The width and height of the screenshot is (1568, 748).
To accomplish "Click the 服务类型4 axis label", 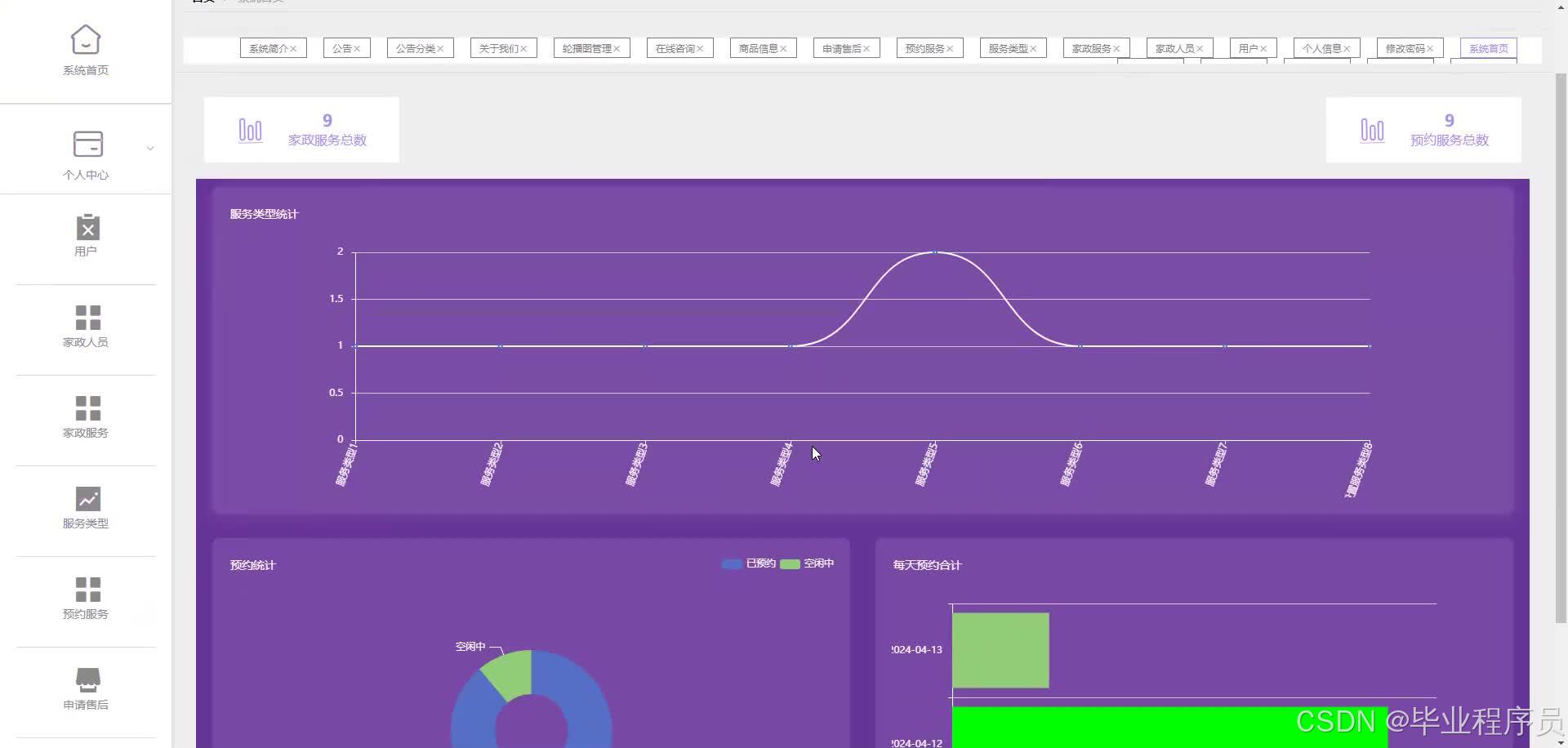I will point(782,465).
